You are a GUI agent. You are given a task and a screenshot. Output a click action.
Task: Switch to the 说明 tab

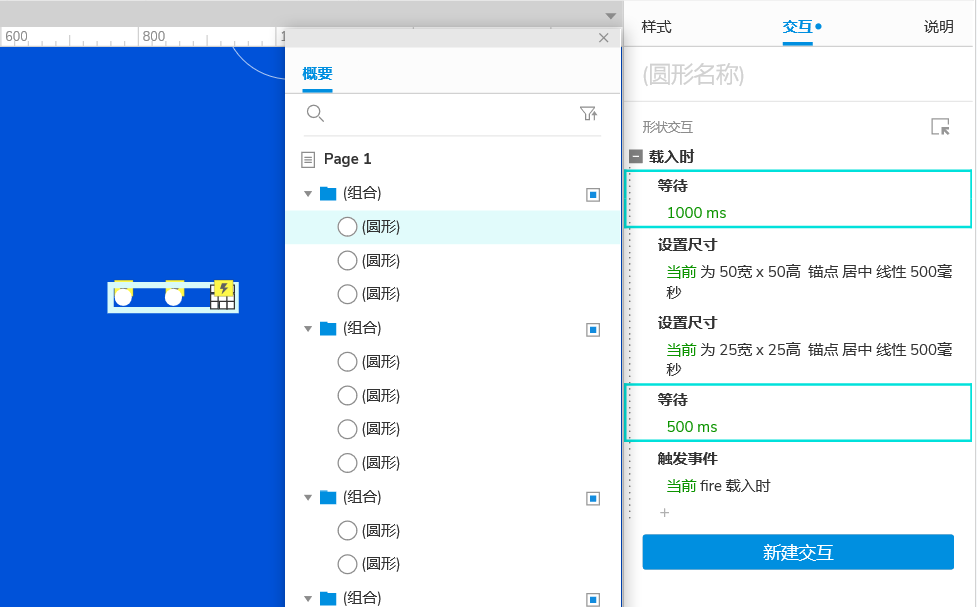pyautogui.click(x=938, y=27)
